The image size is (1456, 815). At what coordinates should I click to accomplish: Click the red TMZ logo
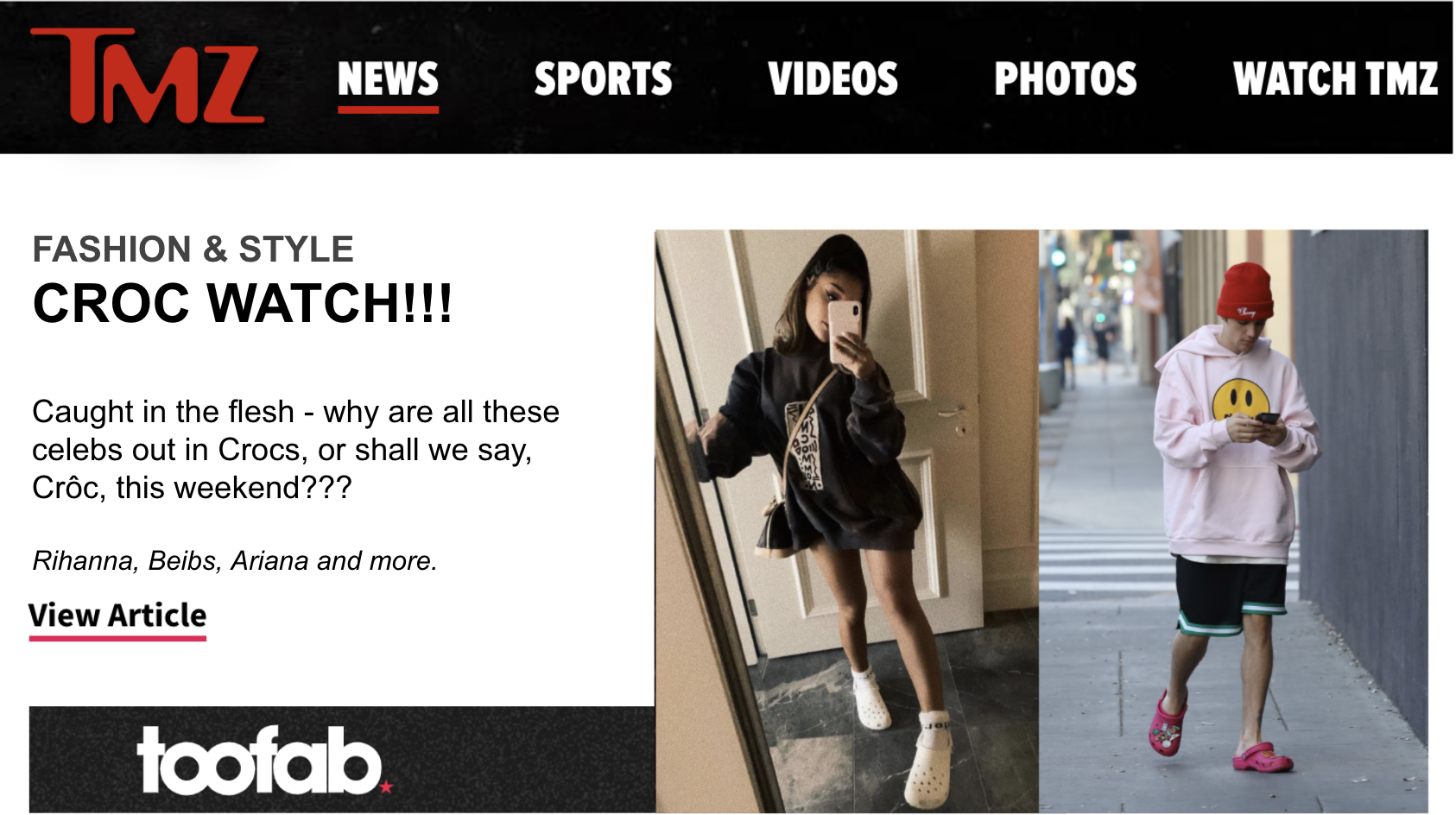point(148,76)
